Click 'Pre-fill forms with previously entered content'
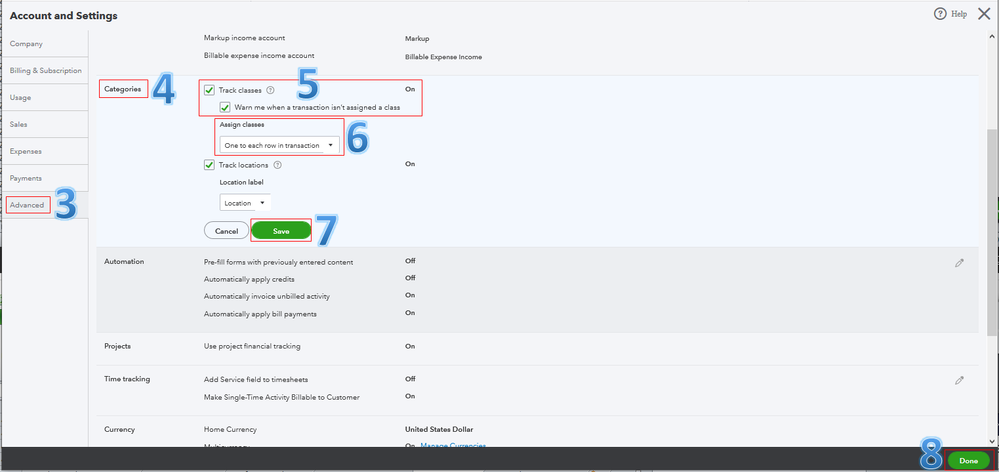This screenshot has height=472, width=999. coord(278,262)
